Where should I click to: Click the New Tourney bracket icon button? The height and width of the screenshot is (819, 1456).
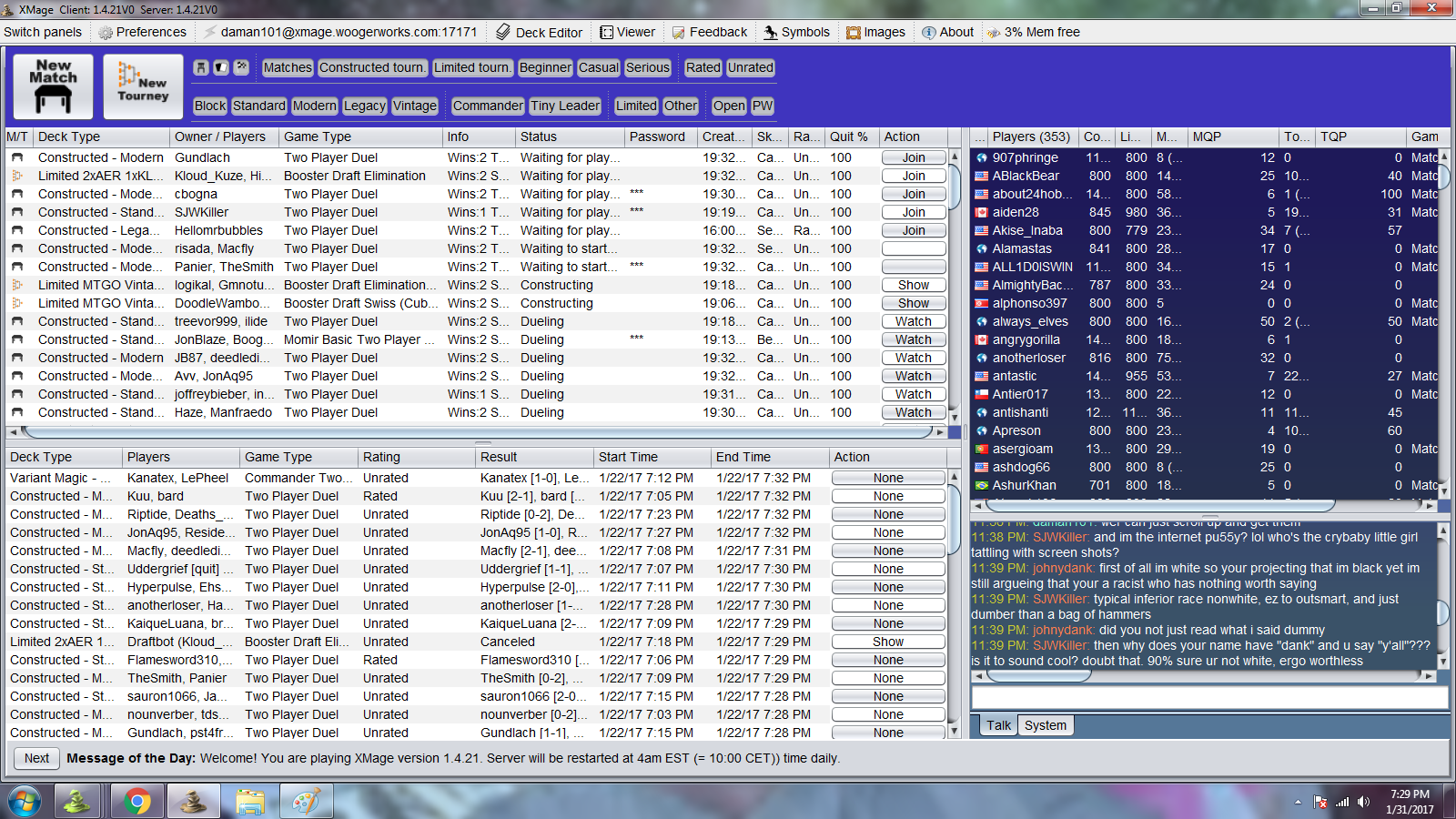(143, 86)
